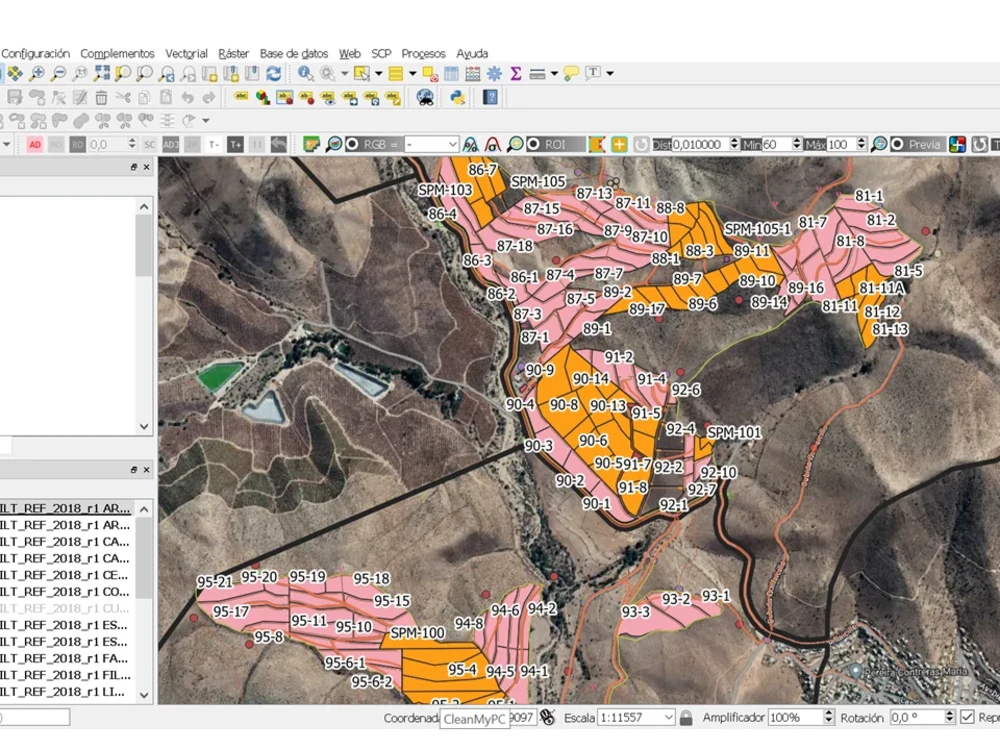Click the SCP AD button

(x=35, y=145)
